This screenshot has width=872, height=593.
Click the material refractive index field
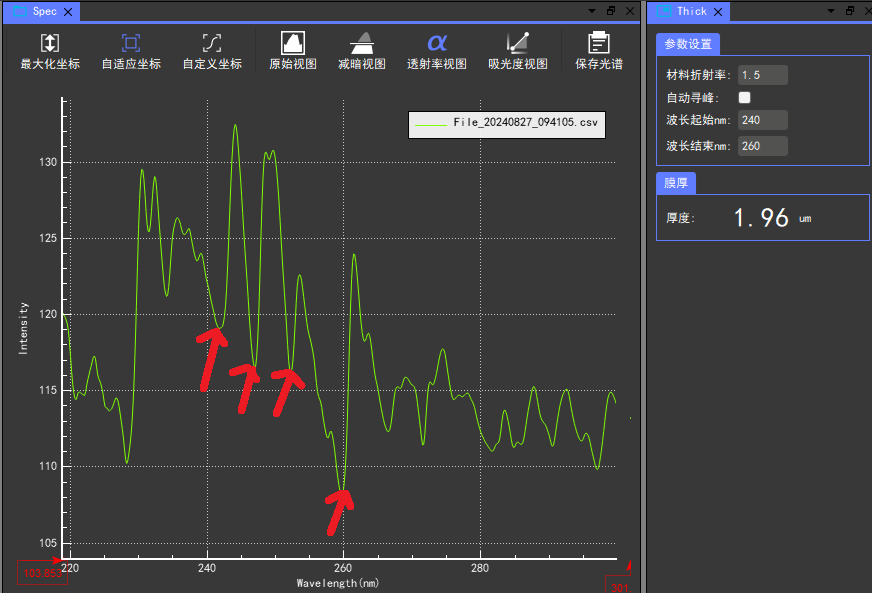coord(762,75)
